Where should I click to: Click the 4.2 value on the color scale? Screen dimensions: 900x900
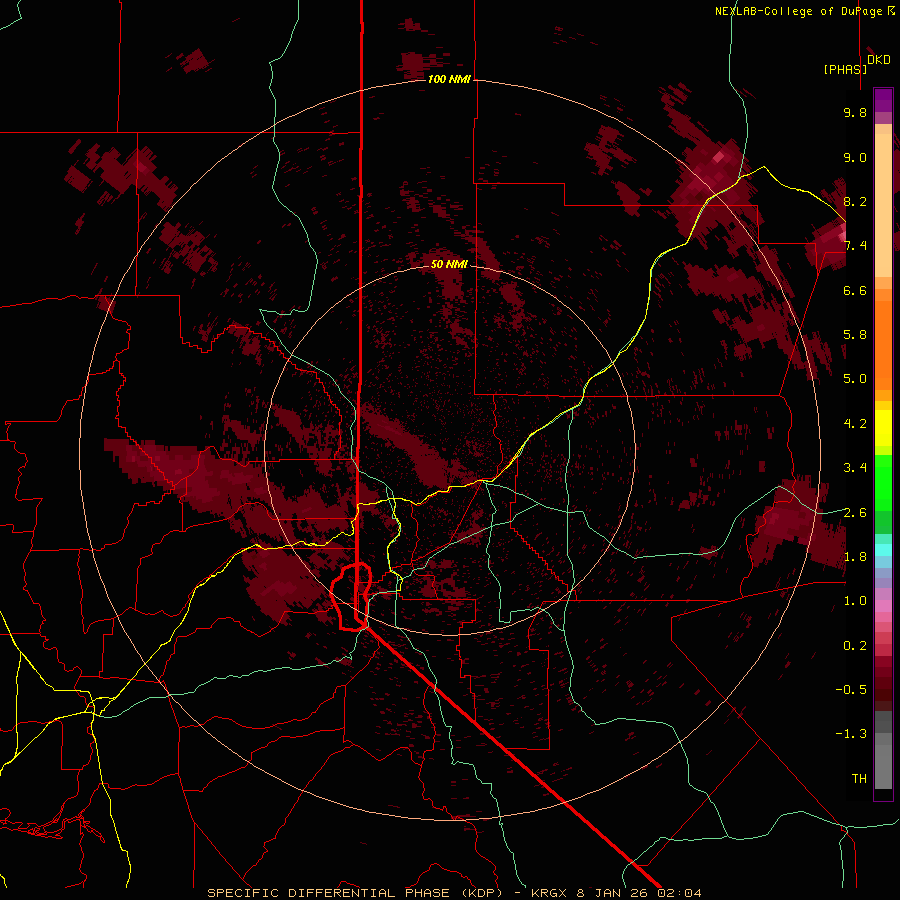855,424
